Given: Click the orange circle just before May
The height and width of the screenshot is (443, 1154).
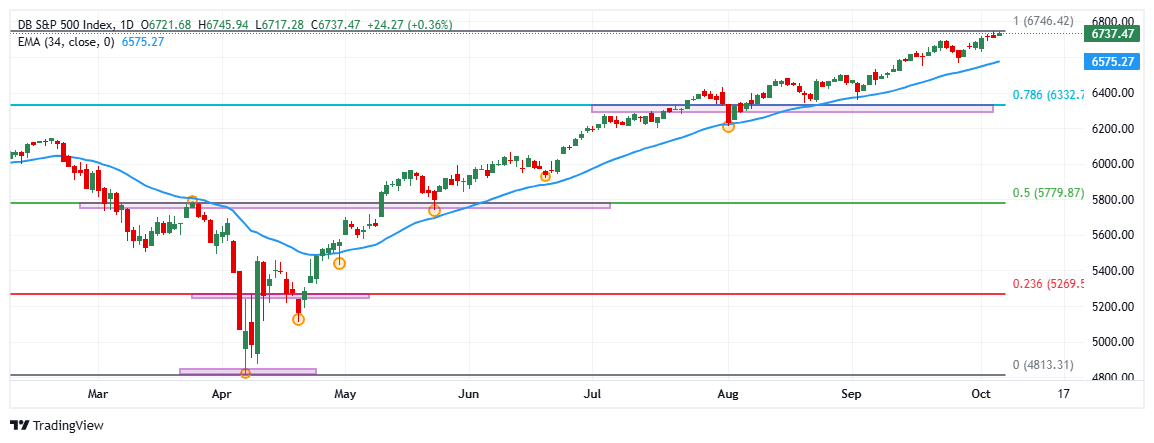Looking at the screenshot, I should [339, 263].
